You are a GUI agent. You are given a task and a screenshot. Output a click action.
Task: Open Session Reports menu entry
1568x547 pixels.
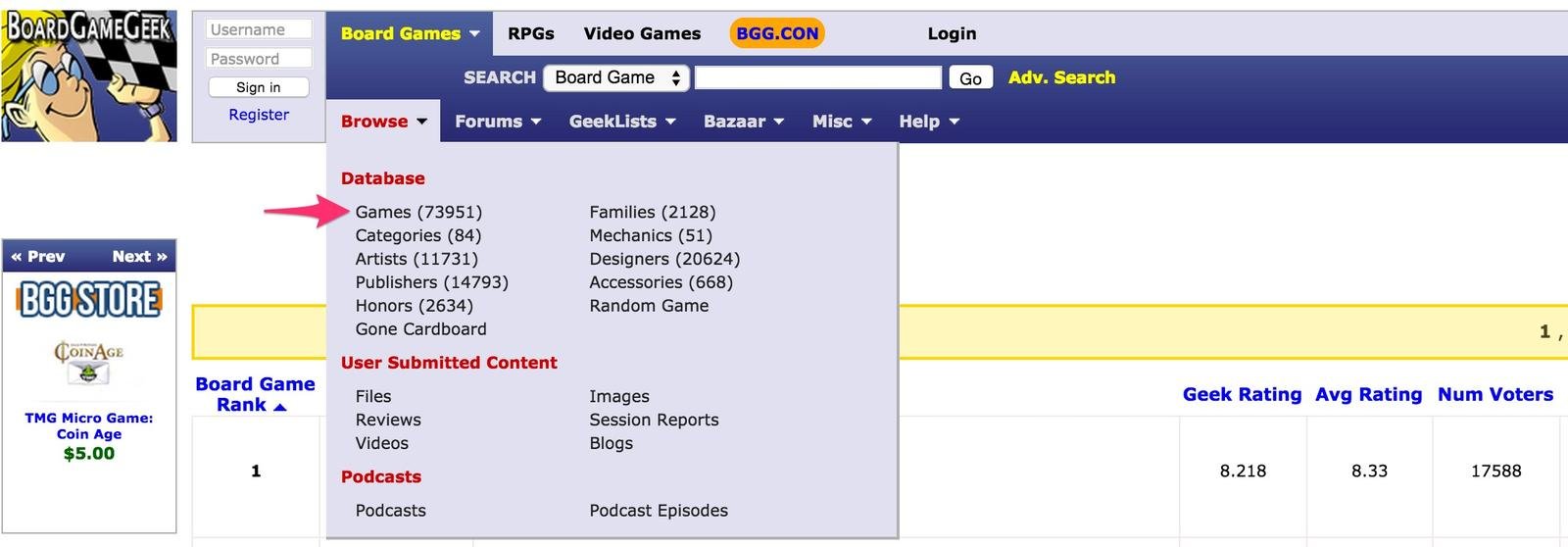click(x=654, y=420)
